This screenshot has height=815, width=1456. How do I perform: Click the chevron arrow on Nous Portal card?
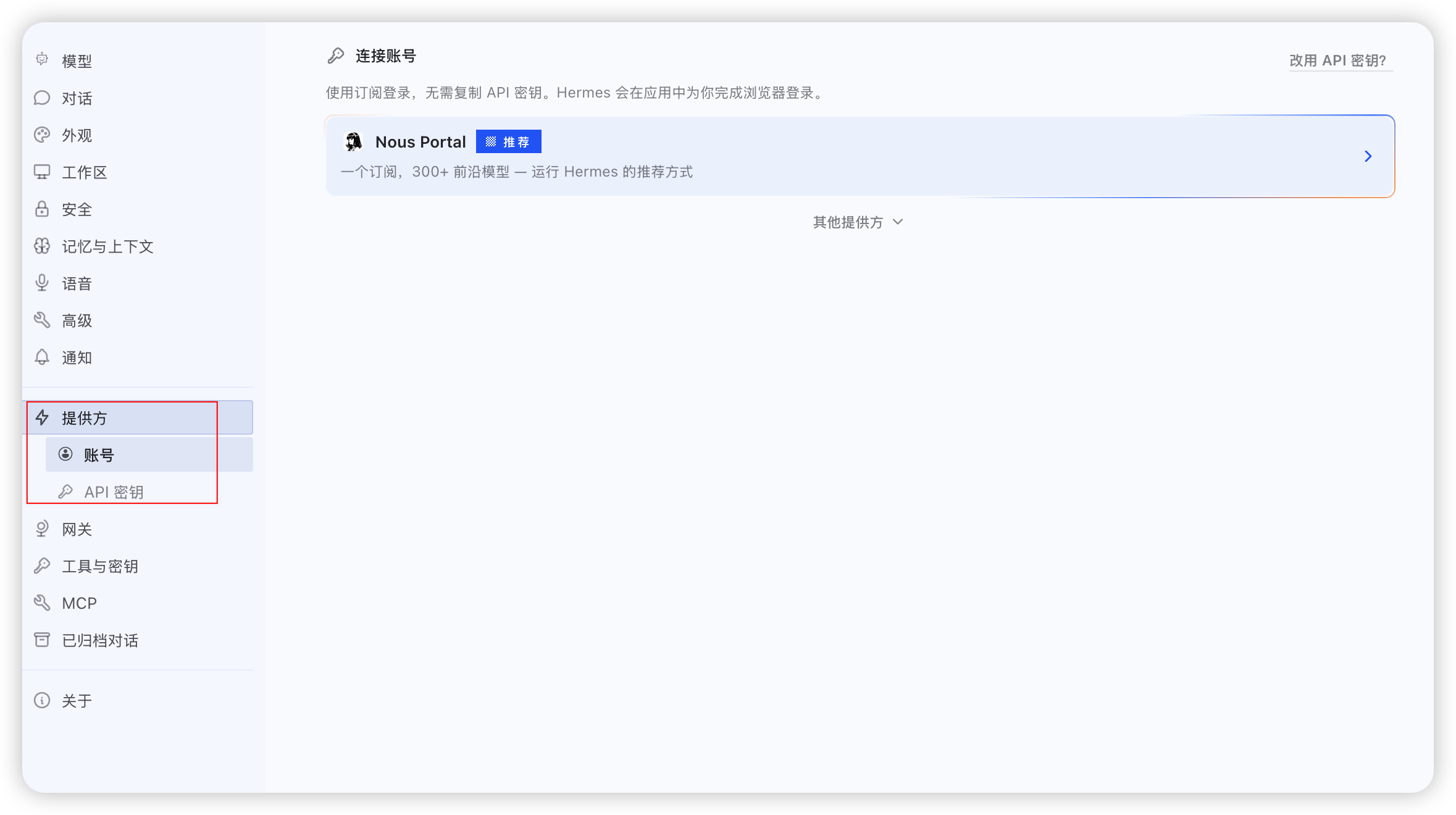[1368, 156]
